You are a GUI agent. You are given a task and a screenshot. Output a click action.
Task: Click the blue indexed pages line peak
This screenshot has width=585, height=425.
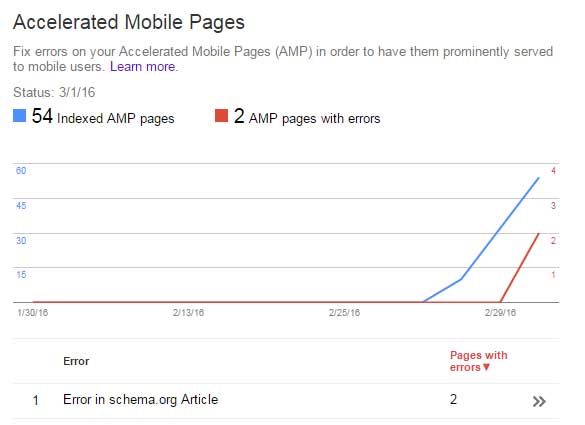pos(538,178)
